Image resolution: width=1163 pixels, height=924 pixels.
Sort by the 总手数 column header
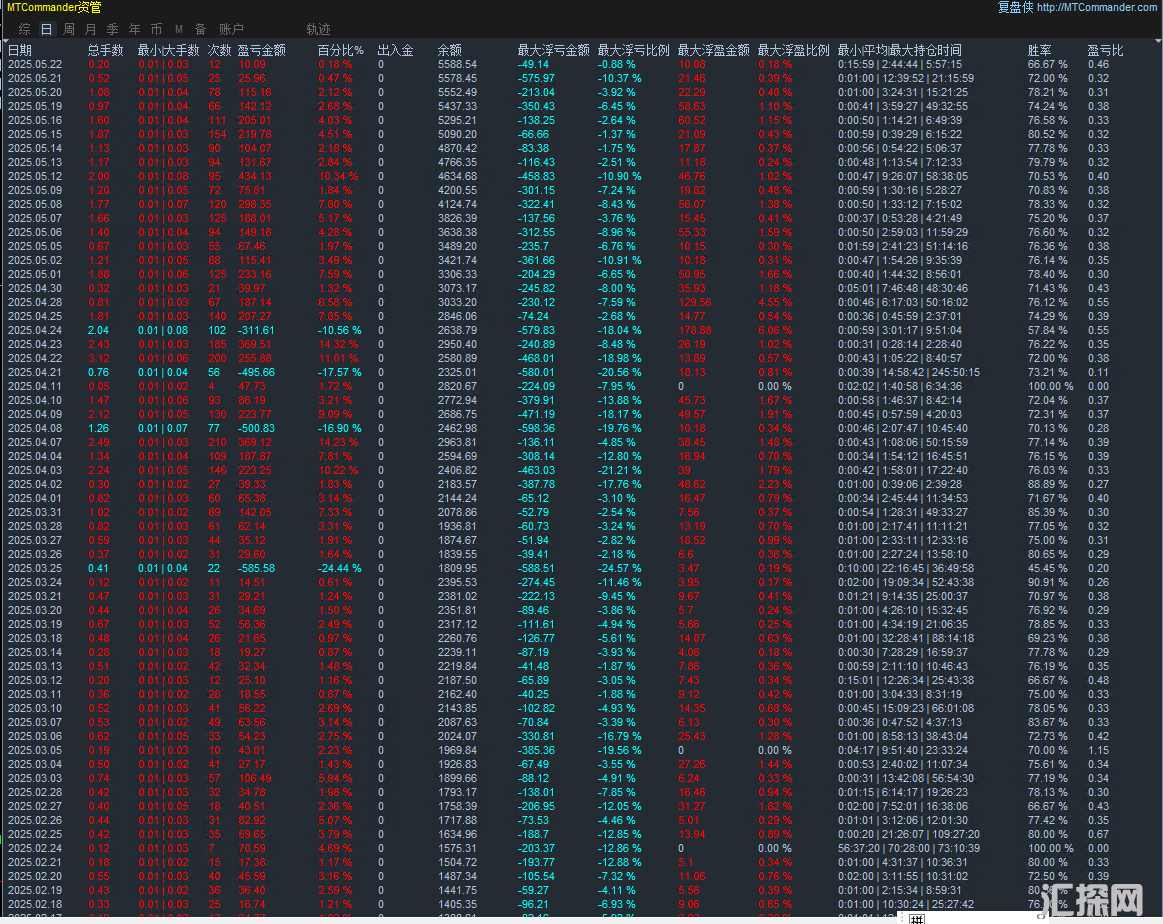click(105, 50)
